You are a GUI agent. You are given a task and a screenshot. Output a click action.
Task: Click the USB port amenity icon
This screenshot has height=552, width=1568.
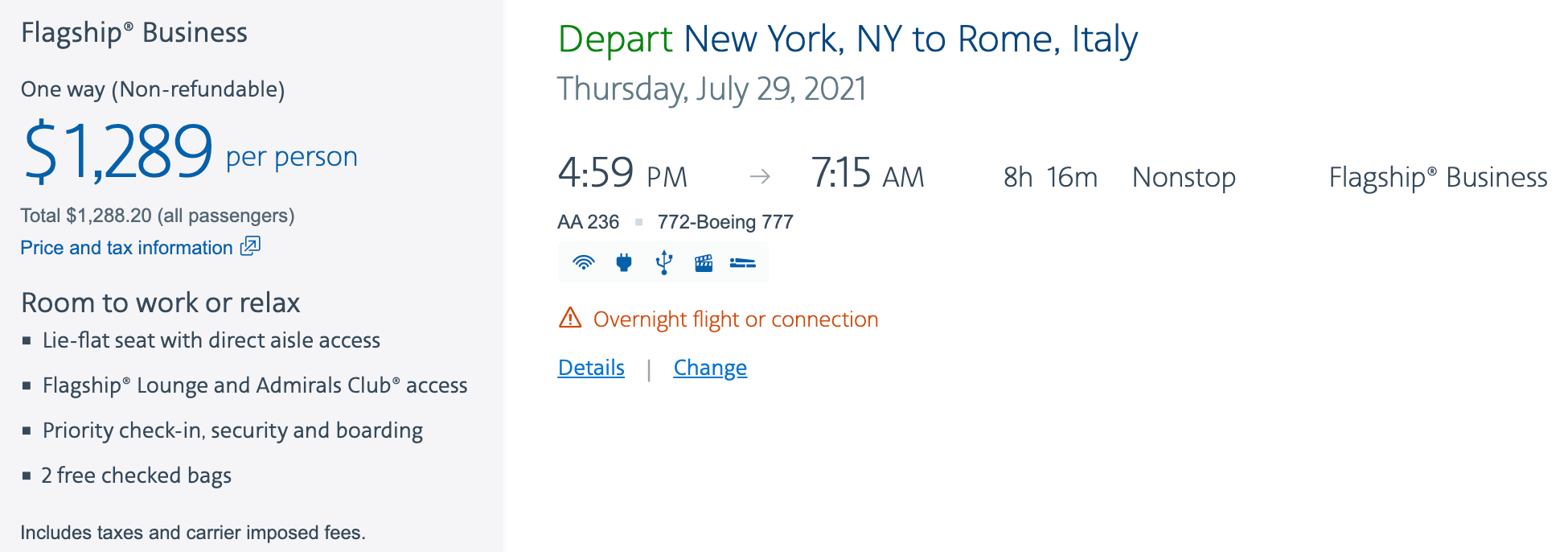click(664, 262)
